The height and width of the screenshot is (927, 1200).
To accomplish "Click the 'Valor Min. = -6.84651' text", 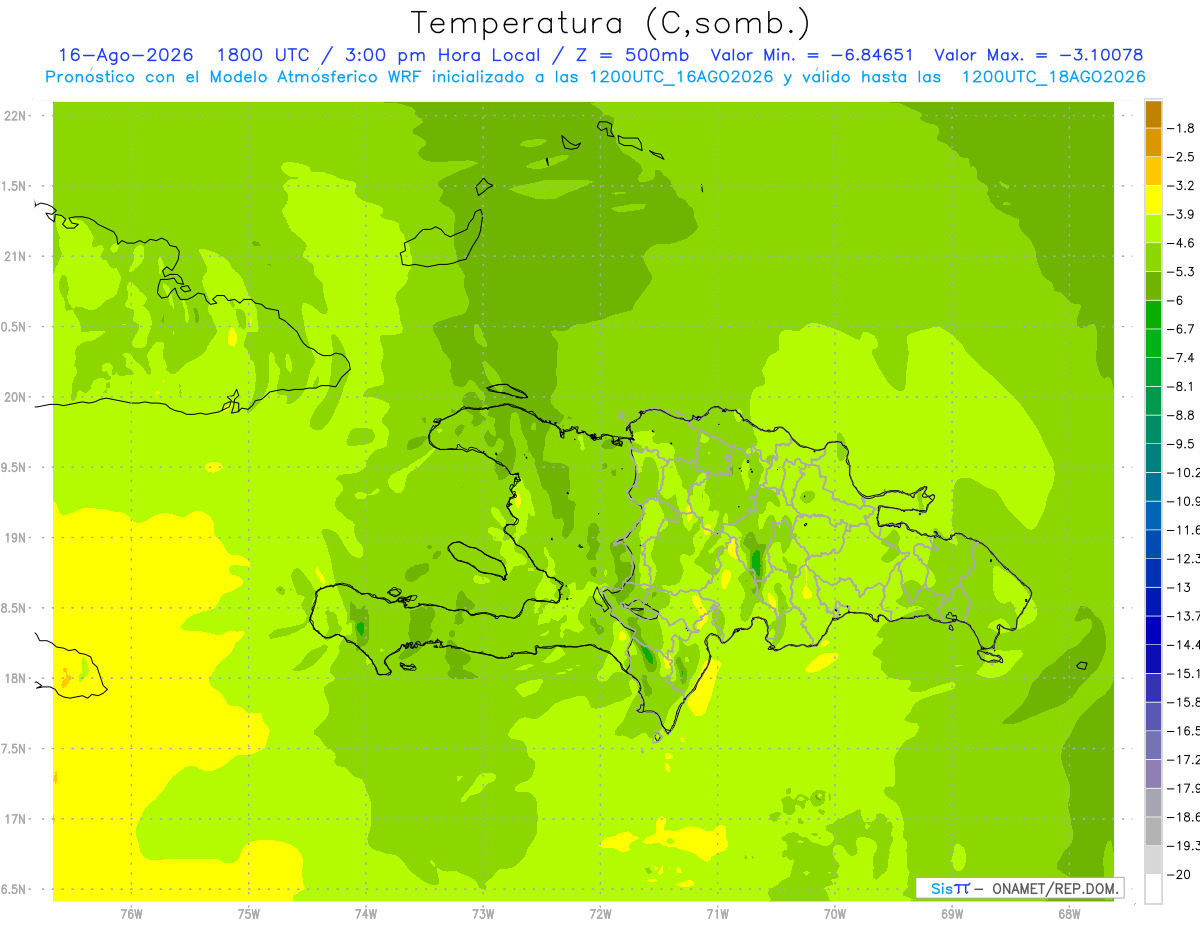I will tap(811, 55).
